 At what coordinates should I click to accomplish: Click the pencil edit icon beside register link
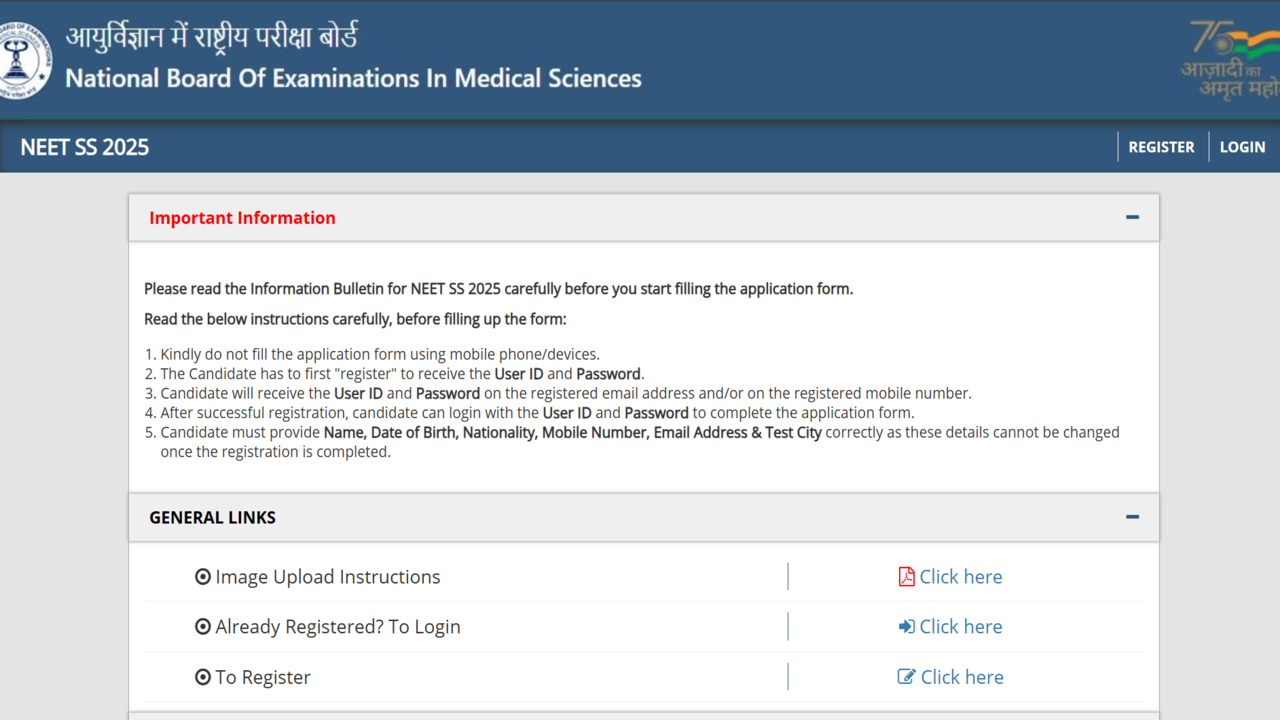click(906, 677)
